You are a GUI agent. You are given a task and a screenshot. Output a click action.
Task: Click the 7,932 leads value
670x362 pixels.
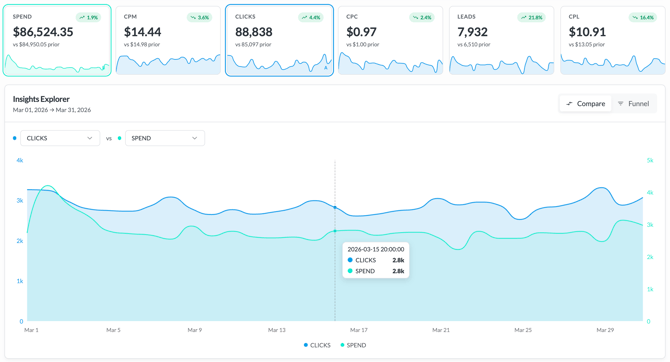click(472, 32)
